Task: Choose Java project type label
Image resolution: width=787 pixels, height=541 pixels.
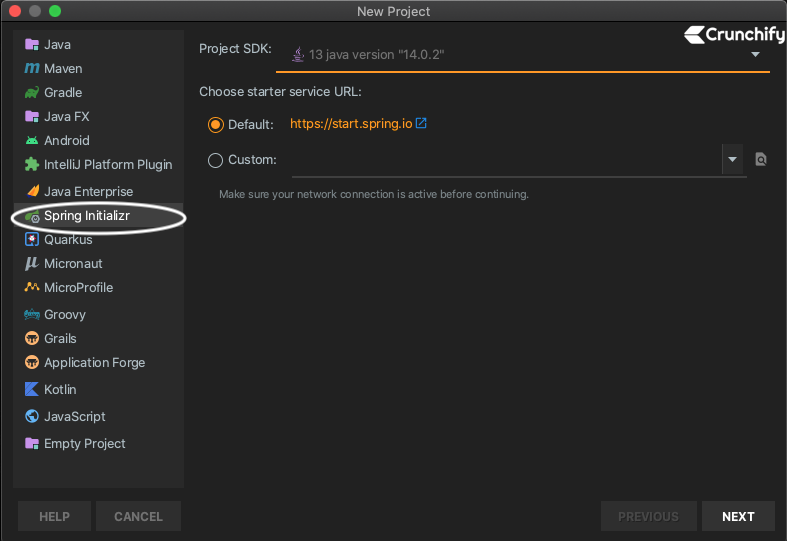Action: [x=57, y=45]
